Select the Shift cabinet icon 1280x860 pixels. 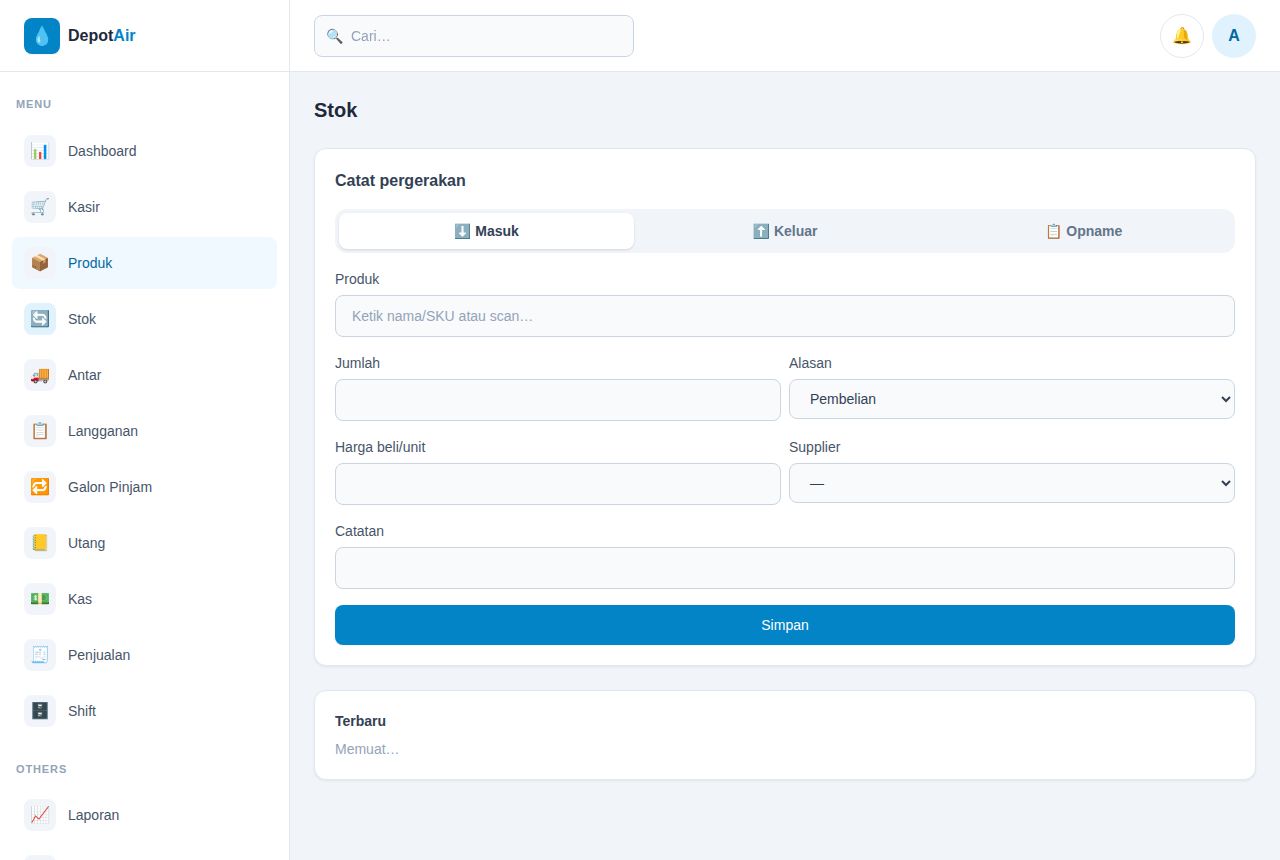click(x=40, y=711)
